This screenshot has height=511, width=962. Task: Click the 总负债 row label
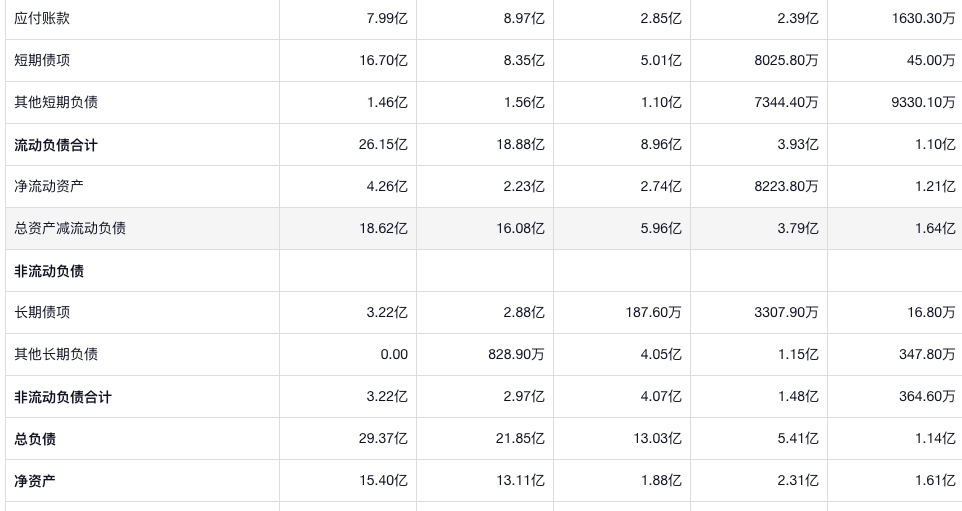tap(35, 439)
